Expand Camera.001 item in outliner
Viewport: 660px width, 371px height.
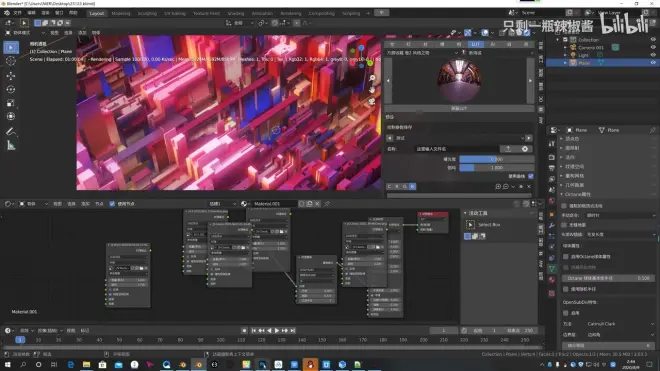pyautogui.click(x=565, y=48)
